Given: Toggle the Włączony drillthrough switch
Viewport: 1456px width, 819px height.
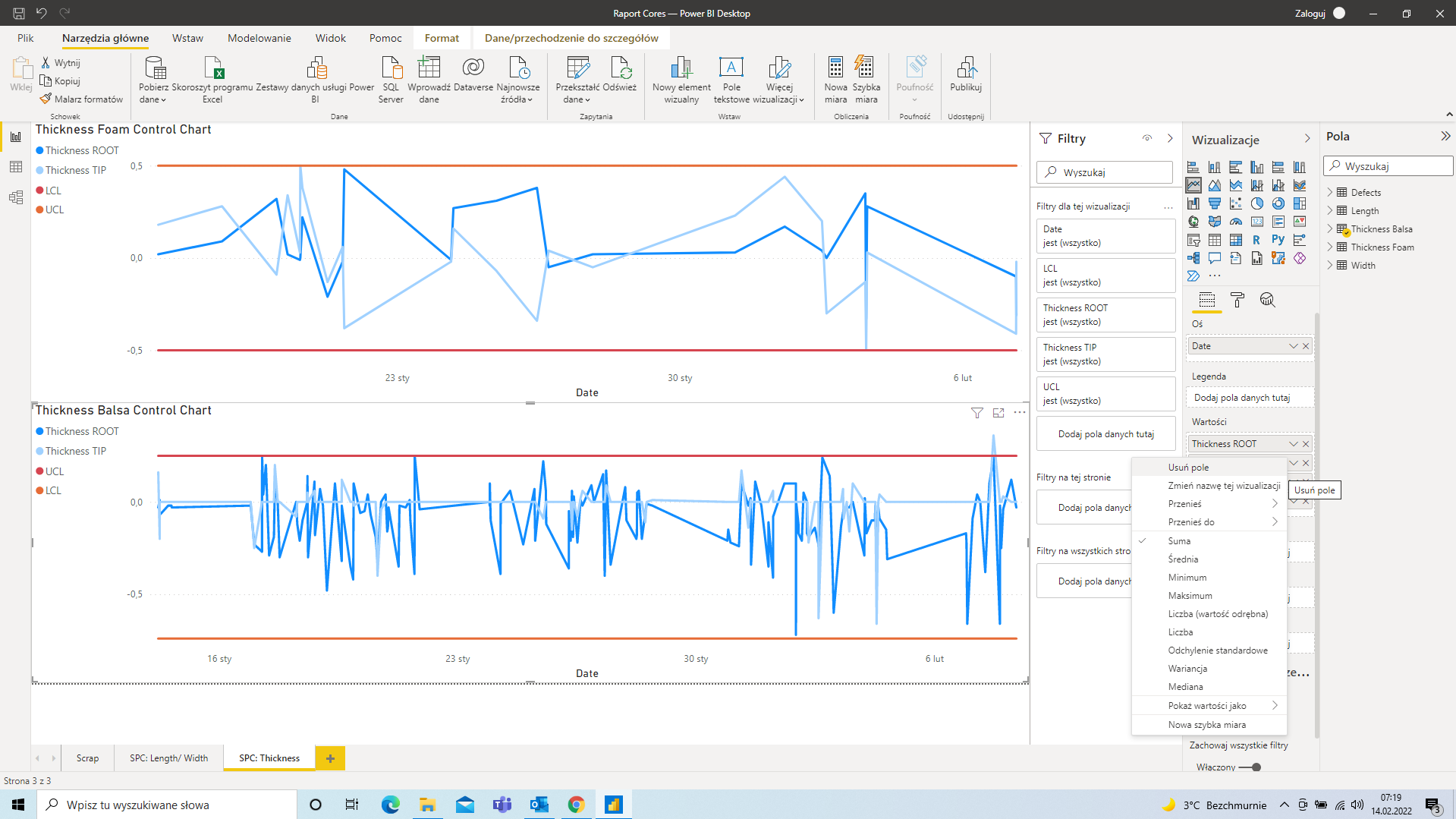Looking at the screenshot, I should coord(1250,767).
